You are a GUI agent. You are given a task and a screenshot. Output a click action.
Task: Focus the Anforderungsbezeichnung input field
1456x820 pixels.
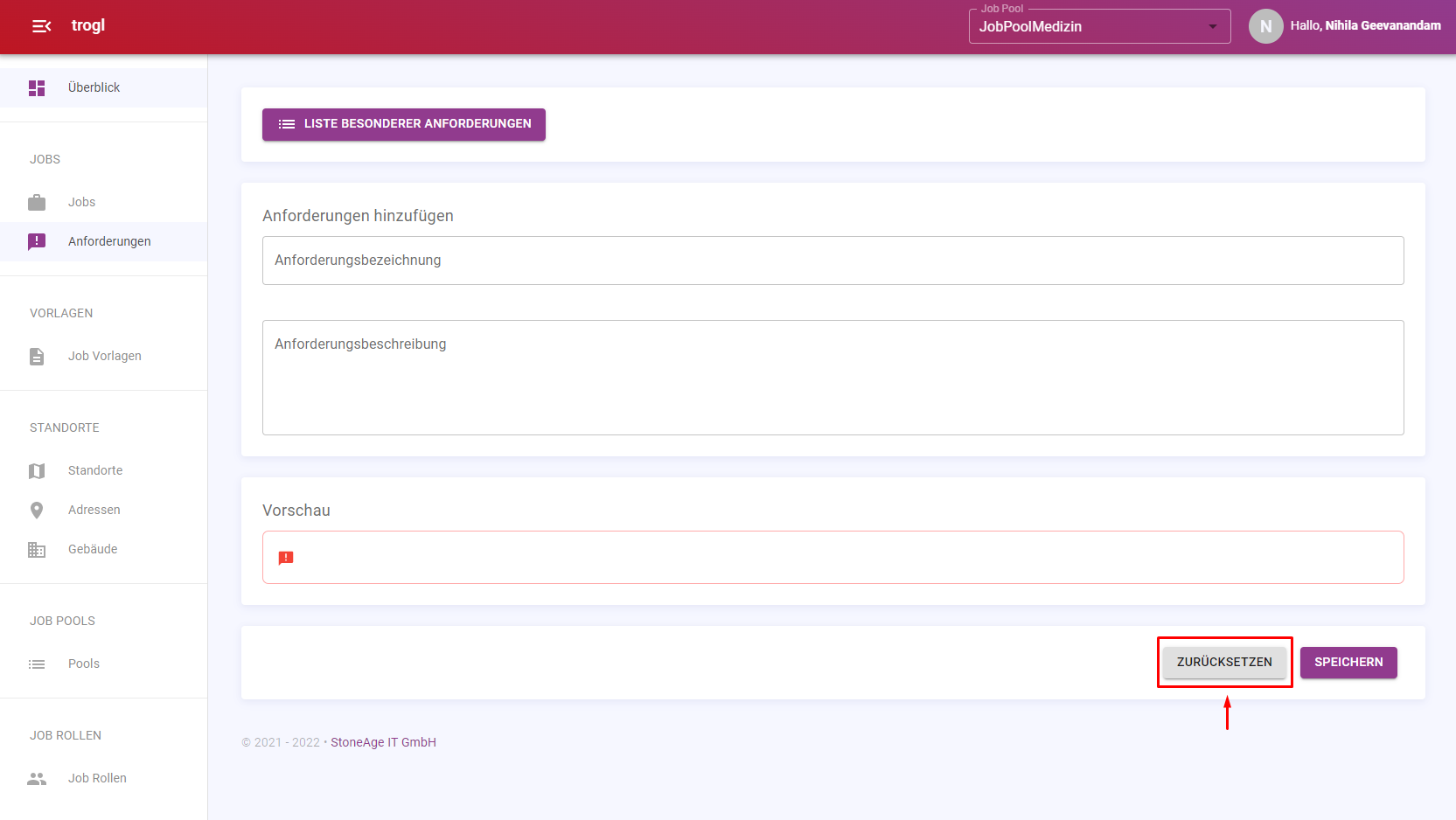coord(832,261)
